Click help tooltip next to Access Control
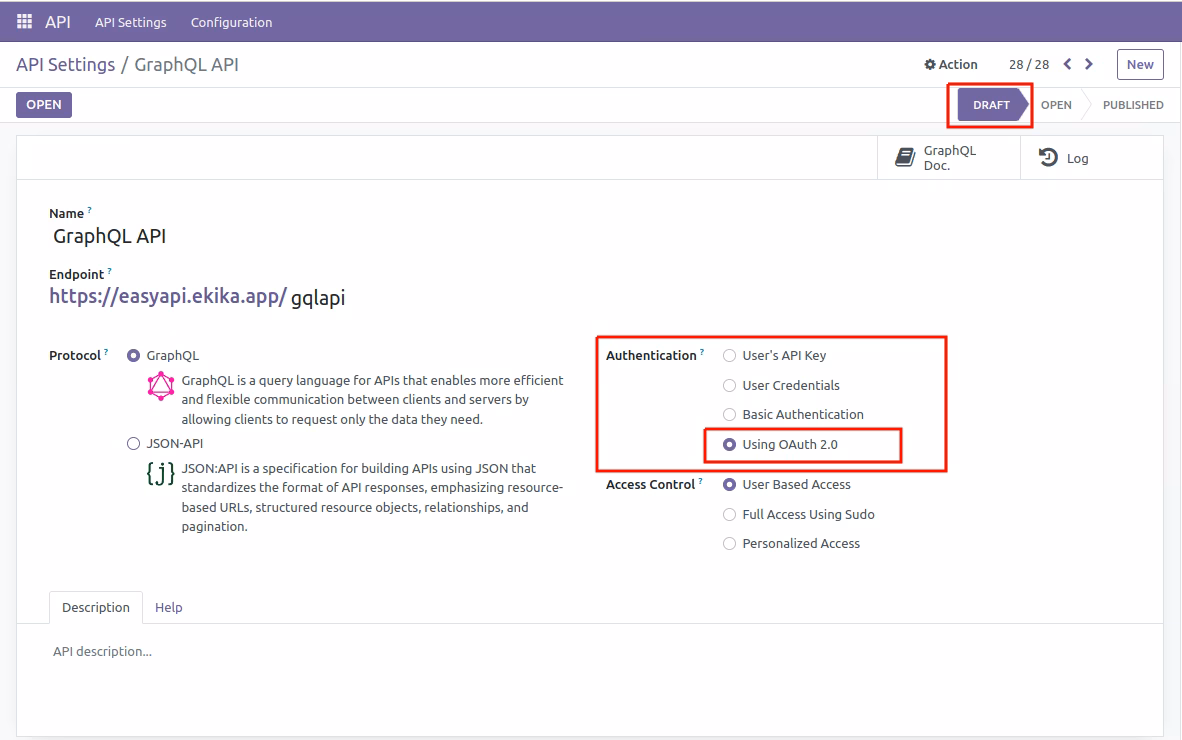This screenshot has height=740, width=1182. [x=700, y=481]
